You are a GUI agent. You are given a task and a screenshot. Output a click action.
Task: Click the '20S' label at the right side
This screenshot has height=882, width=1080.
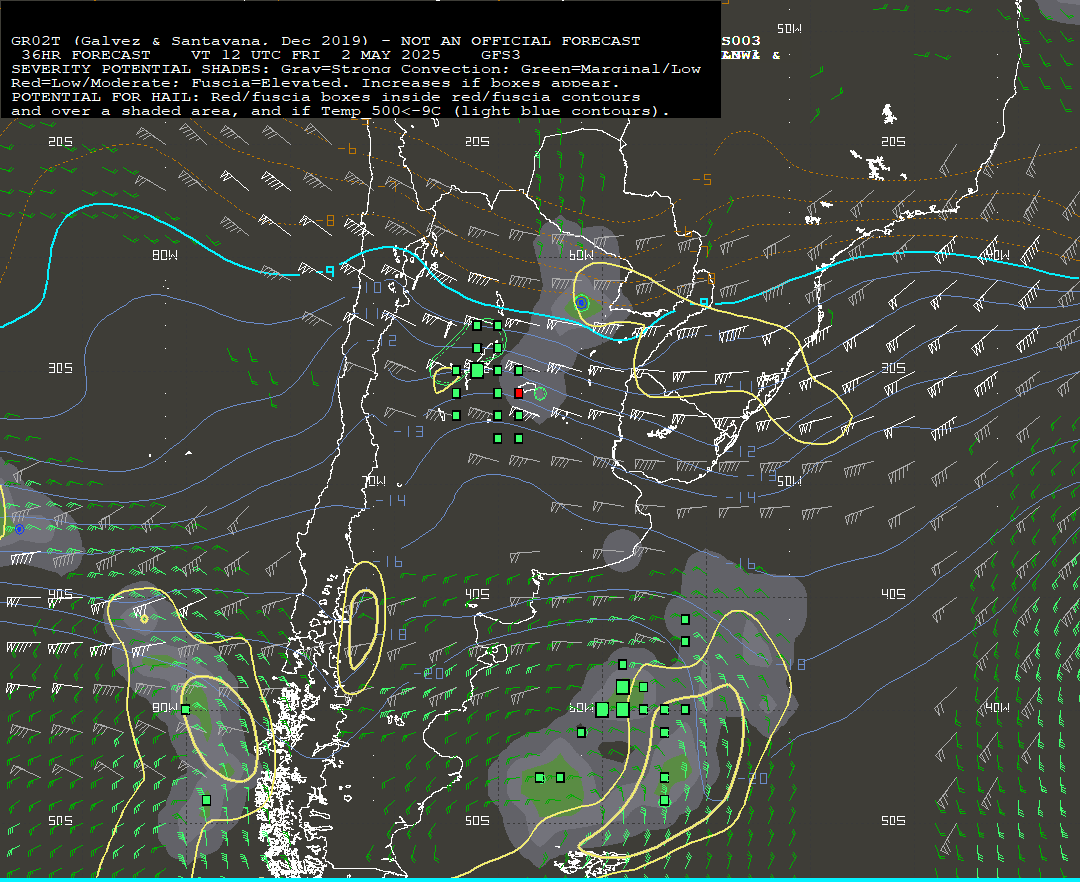tap(893, 141)
